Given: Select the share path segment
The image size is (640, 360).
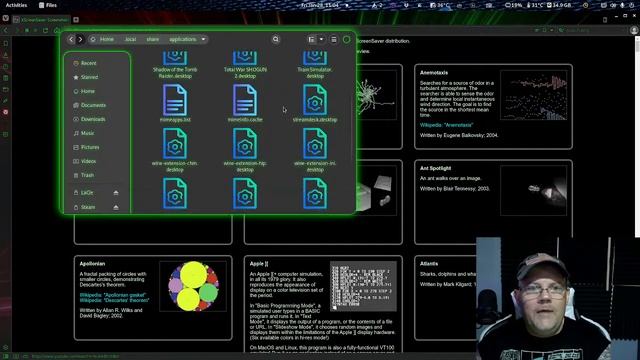Looking at the screenshot, I should point(153,39).
